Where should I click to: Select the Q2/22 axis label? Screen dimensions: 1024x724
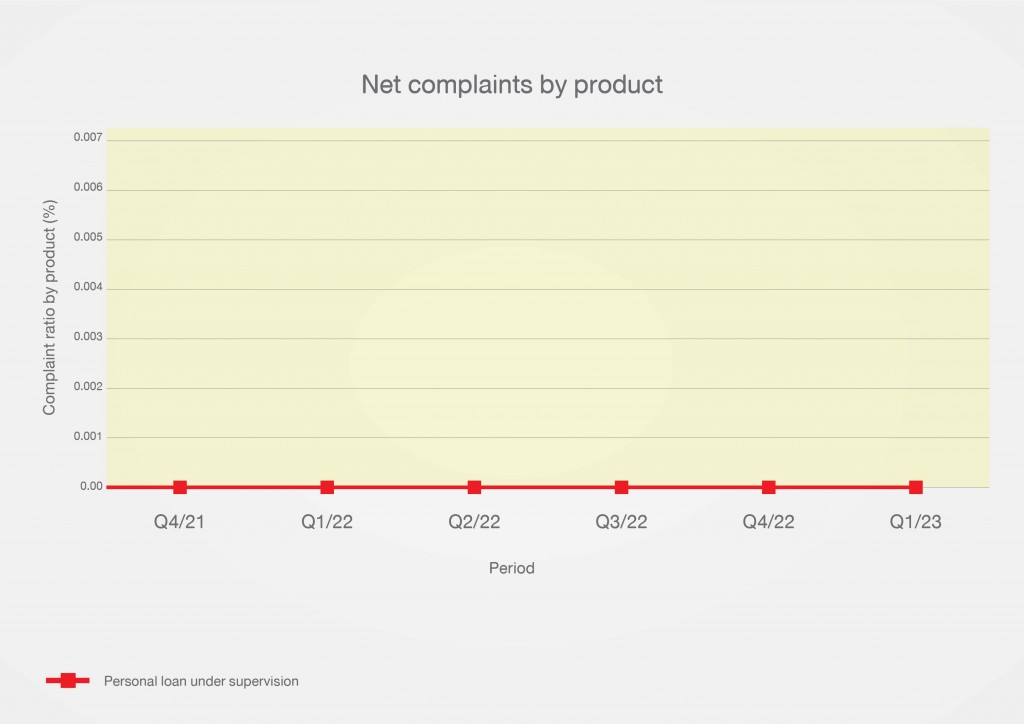point(474,523)
